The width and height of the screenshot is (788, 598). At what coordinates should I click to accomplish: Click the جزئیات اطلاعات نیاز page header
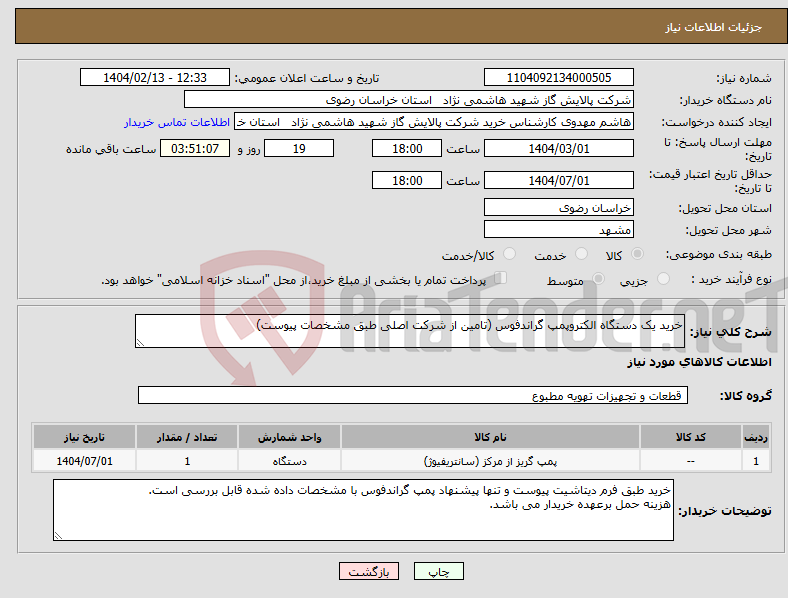pyautogui.click(x=714, y=27)
